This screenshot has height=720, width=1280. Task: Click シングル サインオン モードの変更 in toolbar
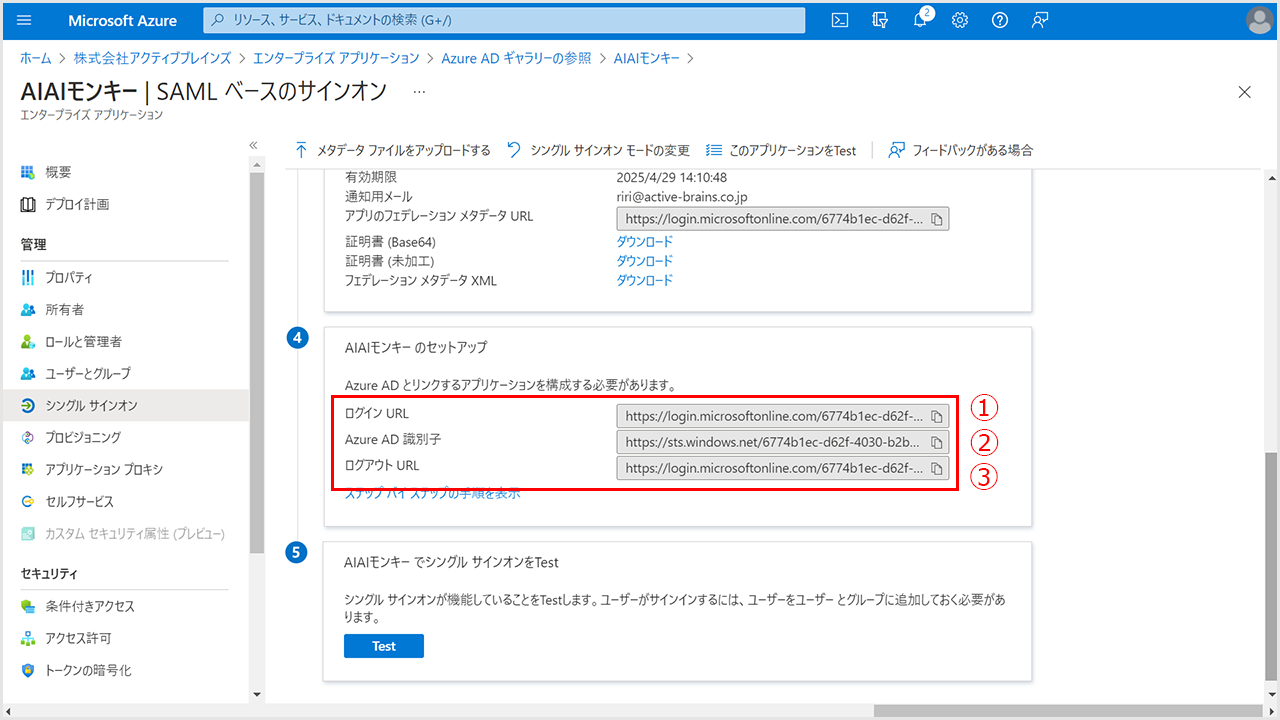tap(598, 150)
